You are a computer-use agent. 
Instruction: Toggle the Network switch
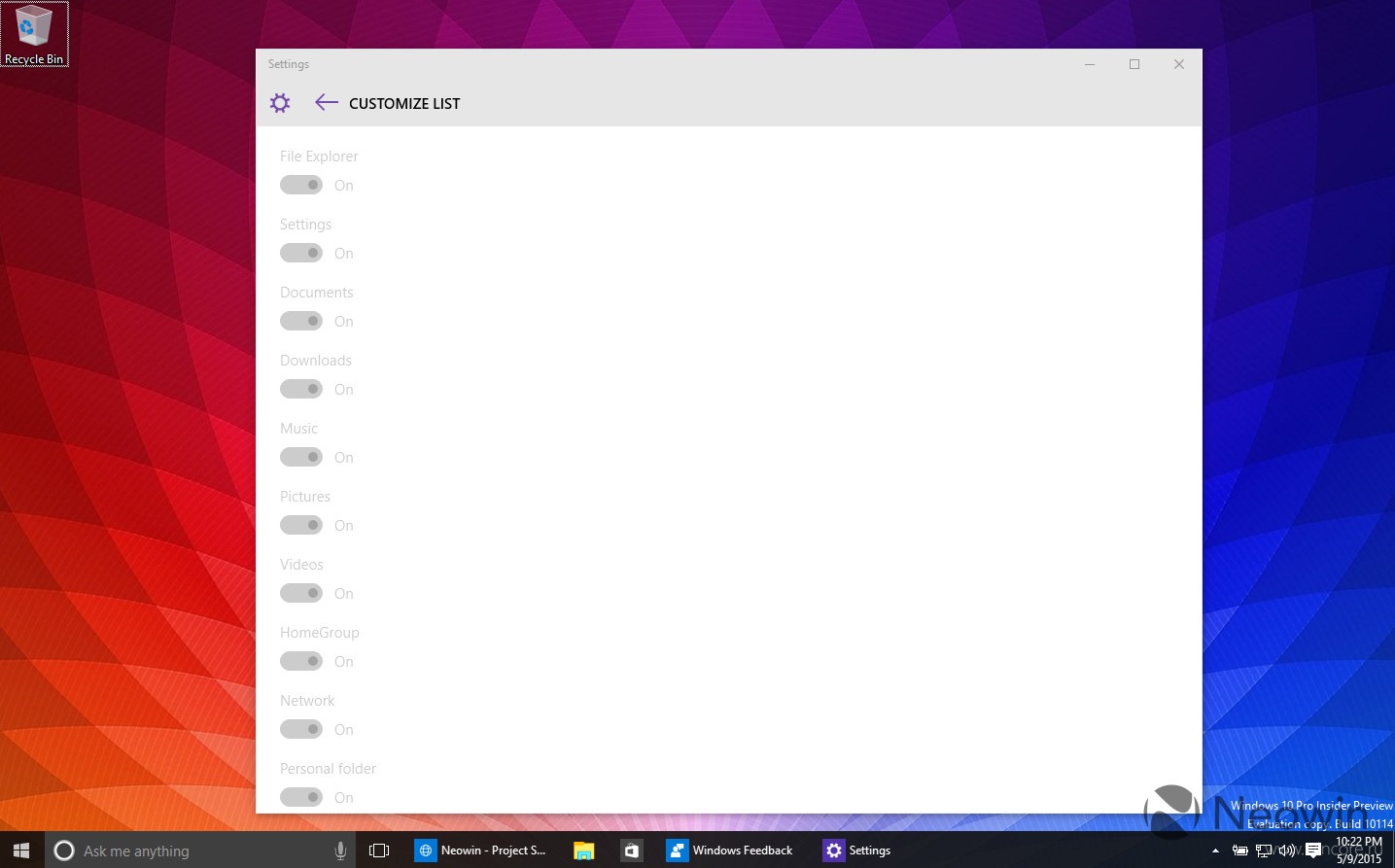(301, 729)
